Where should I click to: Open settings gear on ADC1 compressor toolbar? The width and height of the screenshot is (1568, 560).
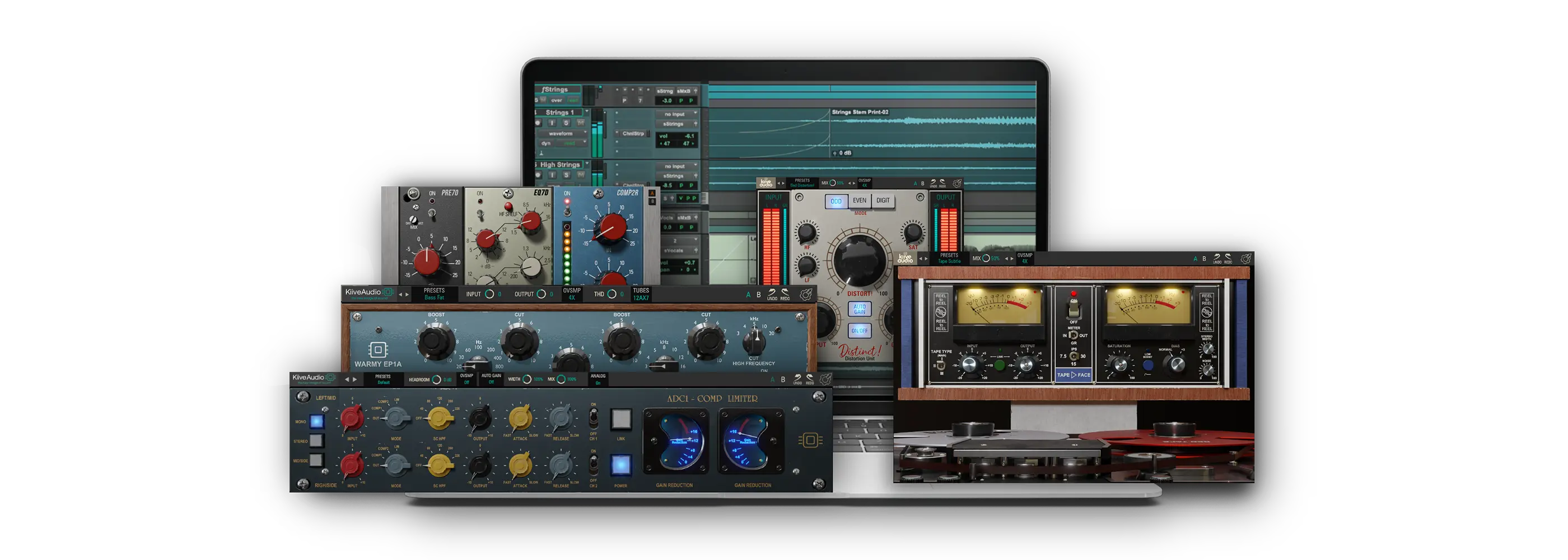pos(825,379)
